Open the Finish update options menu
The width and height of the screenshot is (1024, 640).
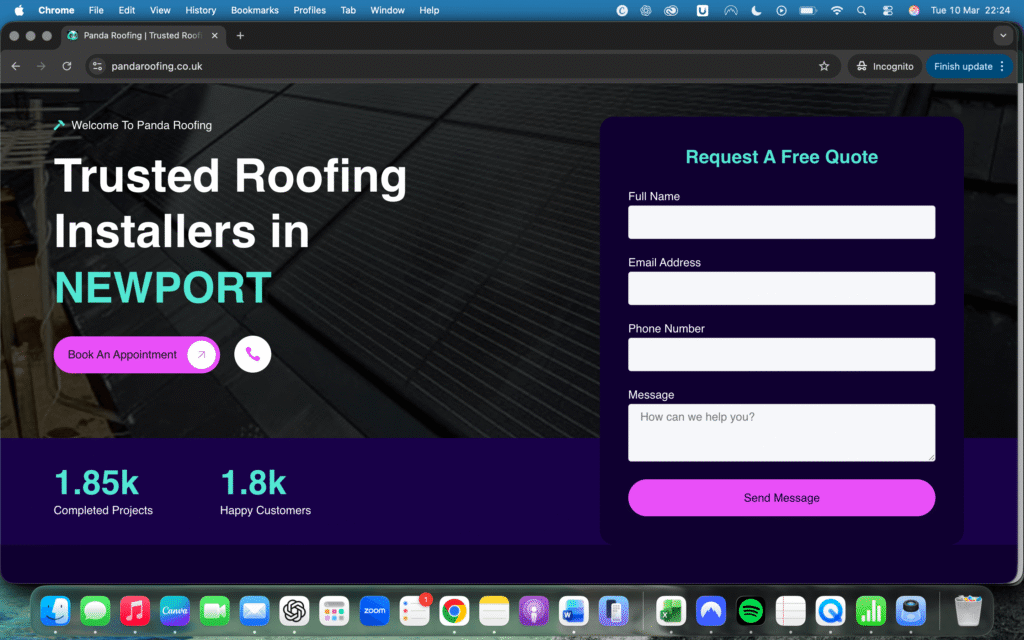click(x=1002, y=66)
